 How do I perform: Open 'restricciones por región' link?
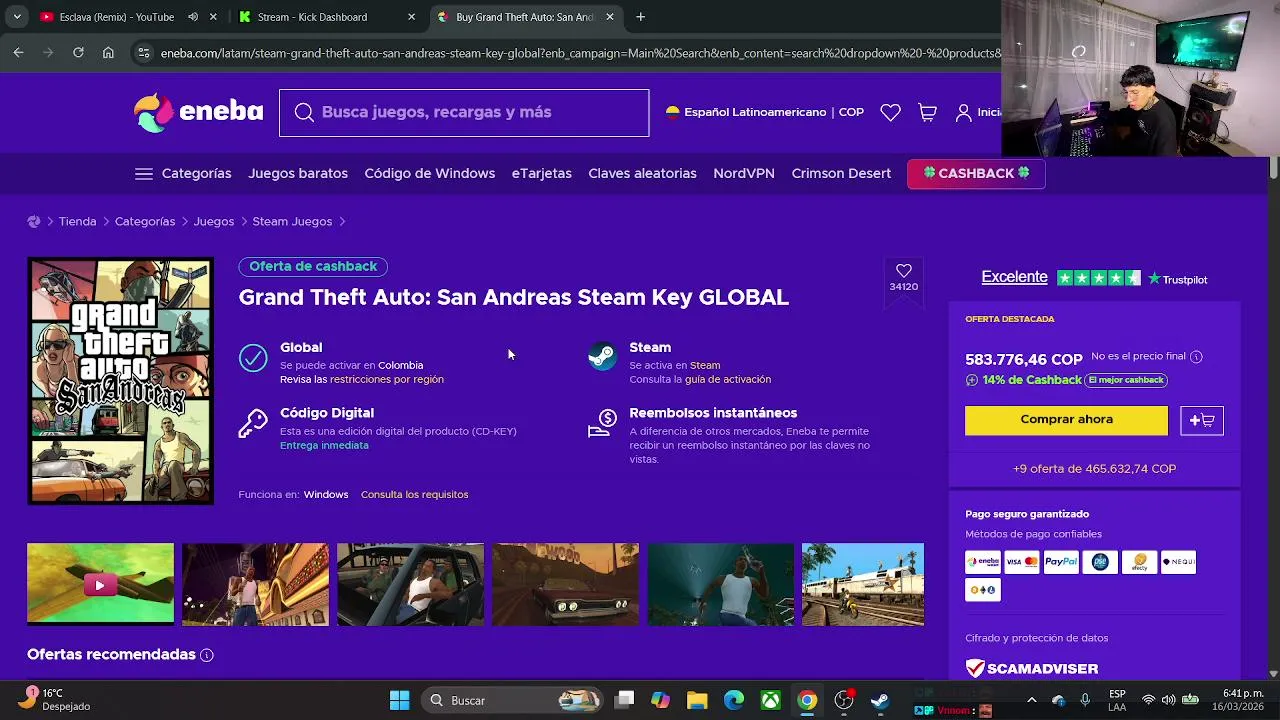(387, 380)
